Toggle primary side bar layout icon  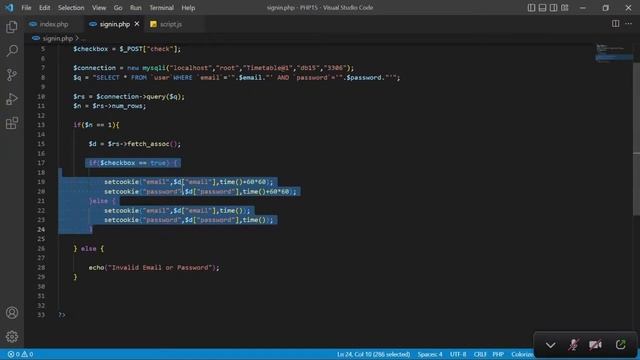(x=531, y=7)
